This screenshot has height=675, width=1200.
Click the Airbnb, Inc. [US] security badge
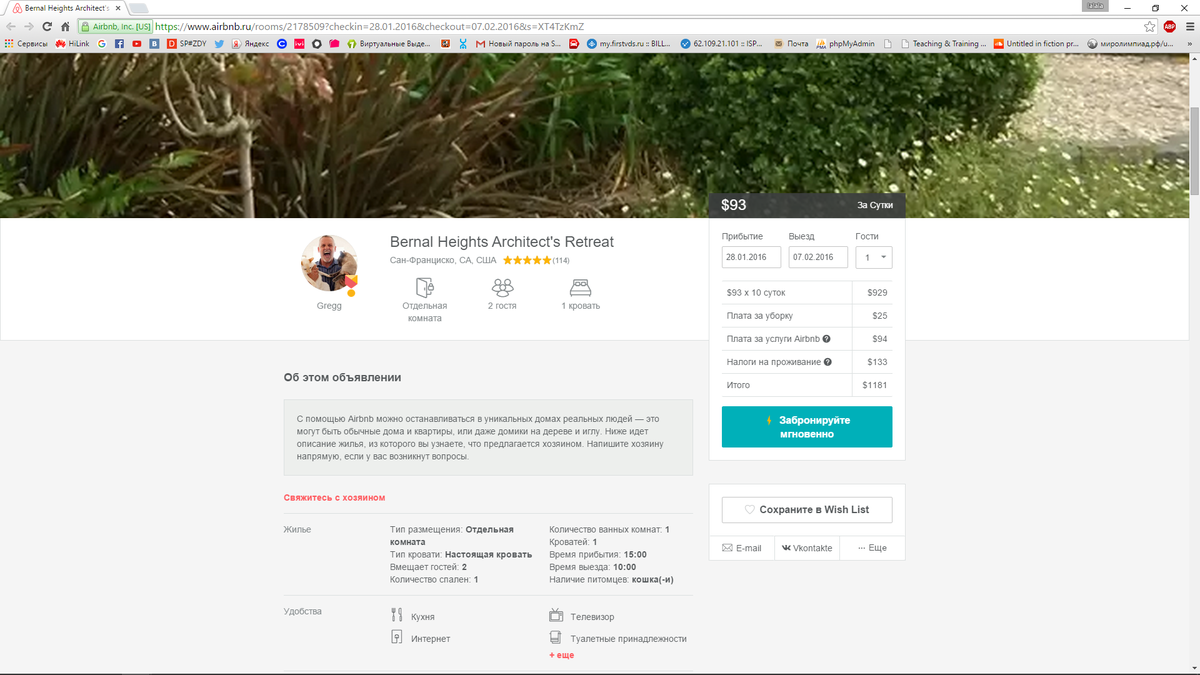tap(116, 26)
